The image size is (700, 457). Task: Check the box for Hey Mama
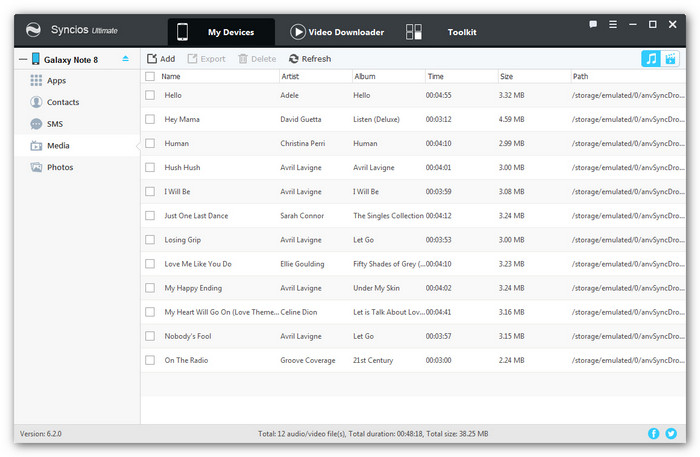pos(150,120)
